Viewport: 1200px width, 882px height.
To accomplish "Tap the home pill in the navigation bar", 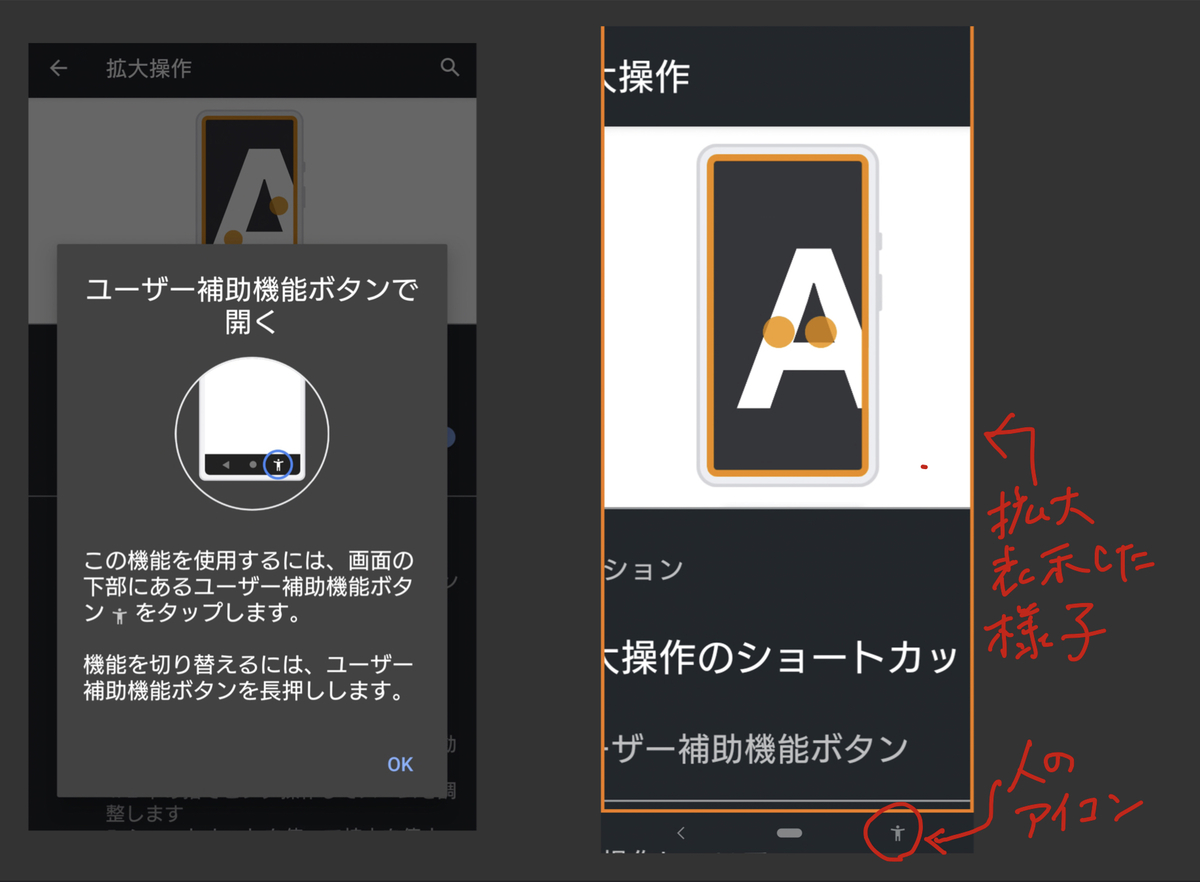I will (789, 832).
